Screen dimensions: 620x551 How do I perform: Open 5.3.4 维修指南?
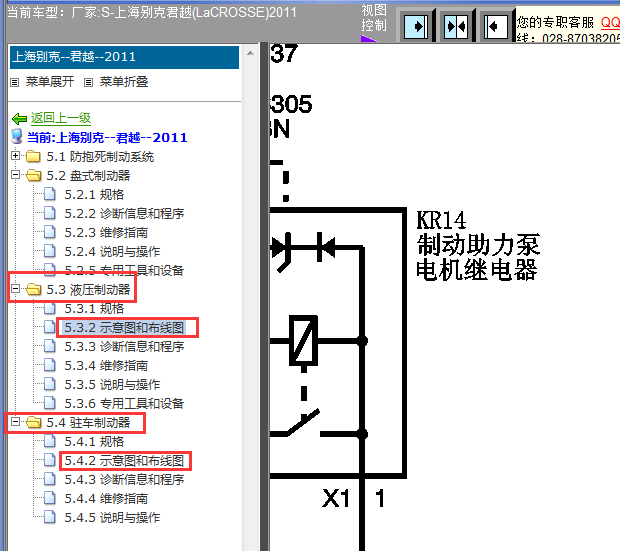[x=106, y=365]
